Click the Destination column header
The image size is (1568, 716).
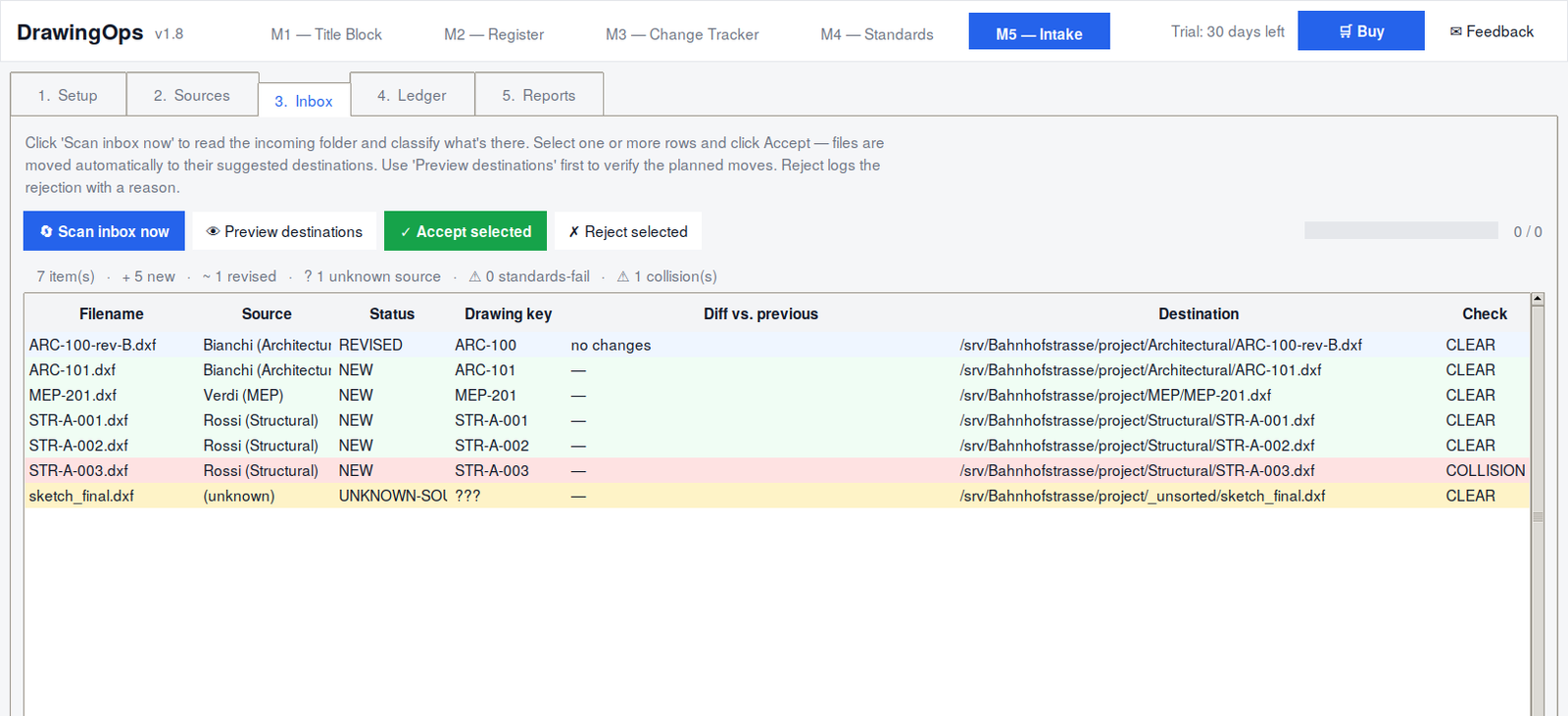click(x=1199, y=314)
